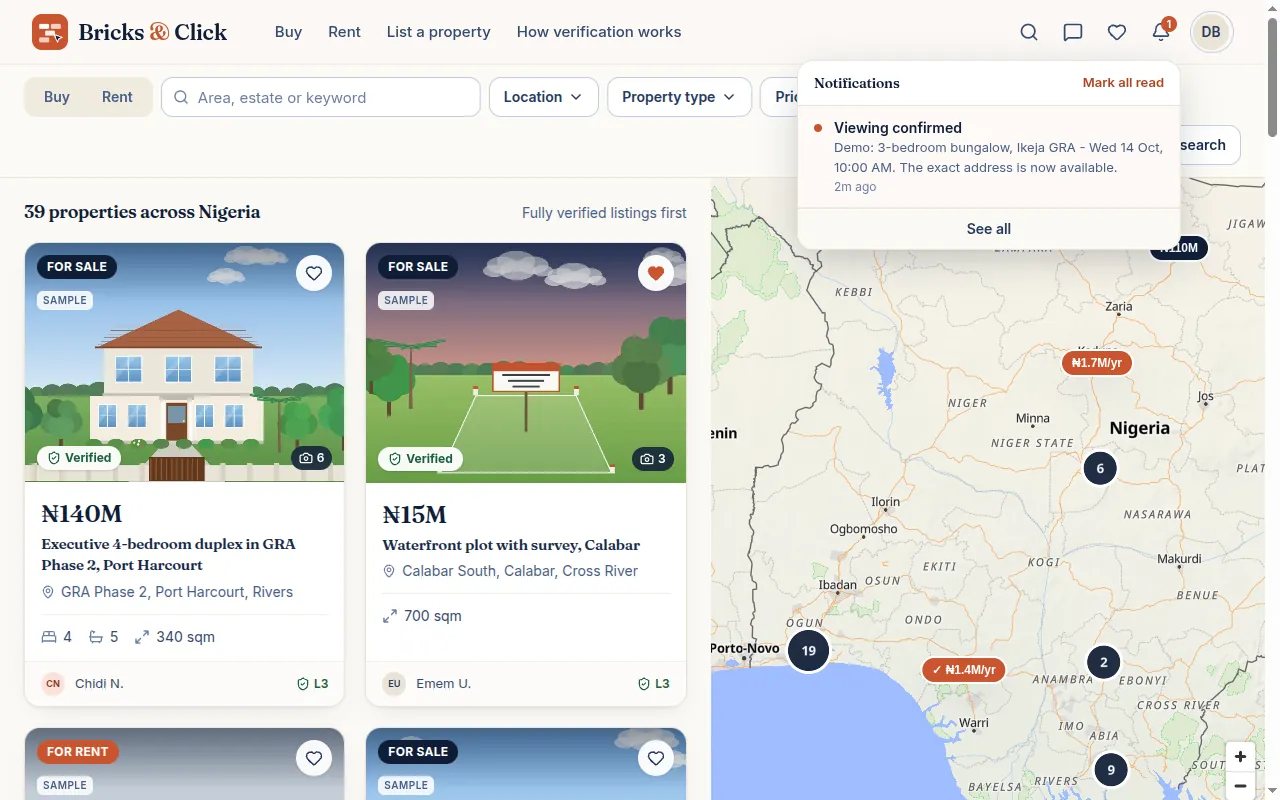1280x800 pixels.
Task: Open saved favorites heart in header
Action: click(1117, 32)
